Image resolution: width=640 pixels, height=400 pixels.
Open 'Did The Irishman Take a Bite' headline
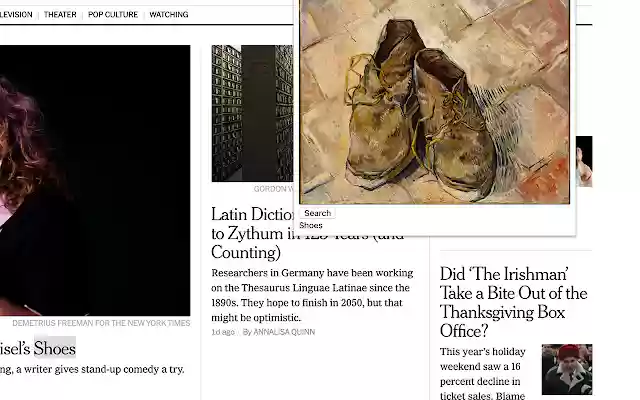click(513, 302)
